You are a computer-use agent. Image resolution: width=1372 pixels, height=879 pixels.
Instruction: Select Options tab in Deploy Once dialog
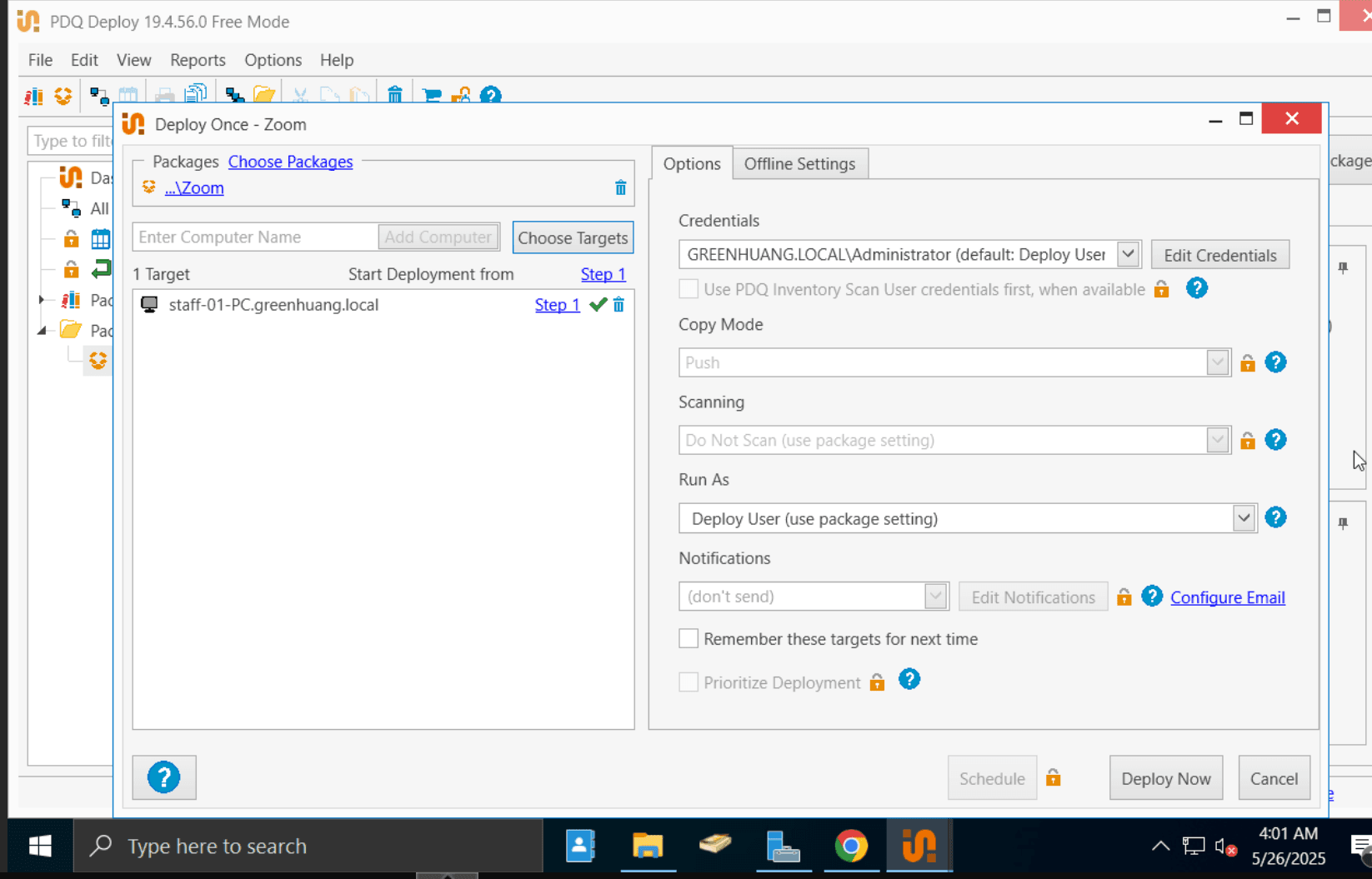click(x=692, y=163)
